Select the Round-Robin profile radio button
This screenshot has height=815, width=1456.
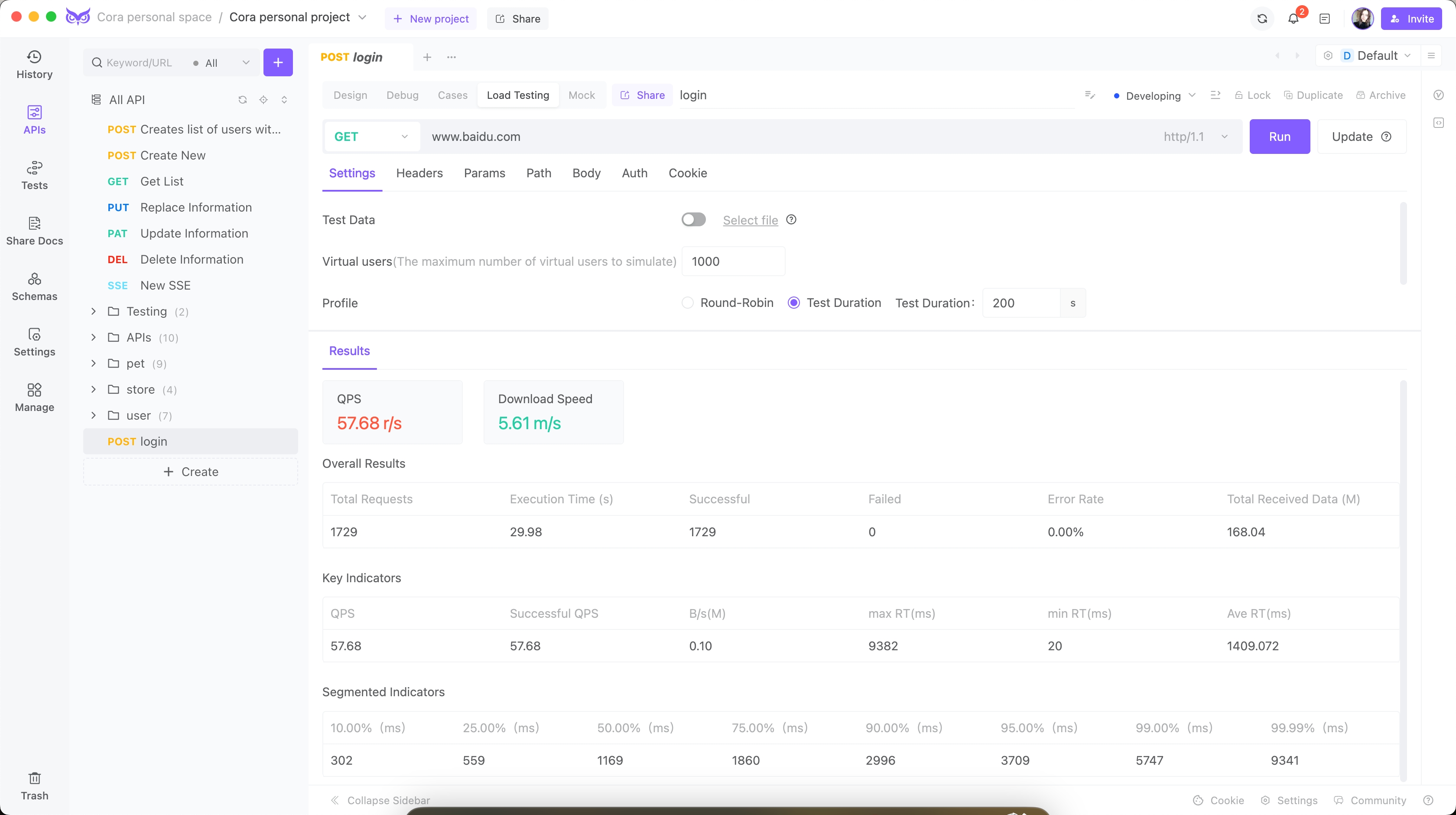point(688,303)
